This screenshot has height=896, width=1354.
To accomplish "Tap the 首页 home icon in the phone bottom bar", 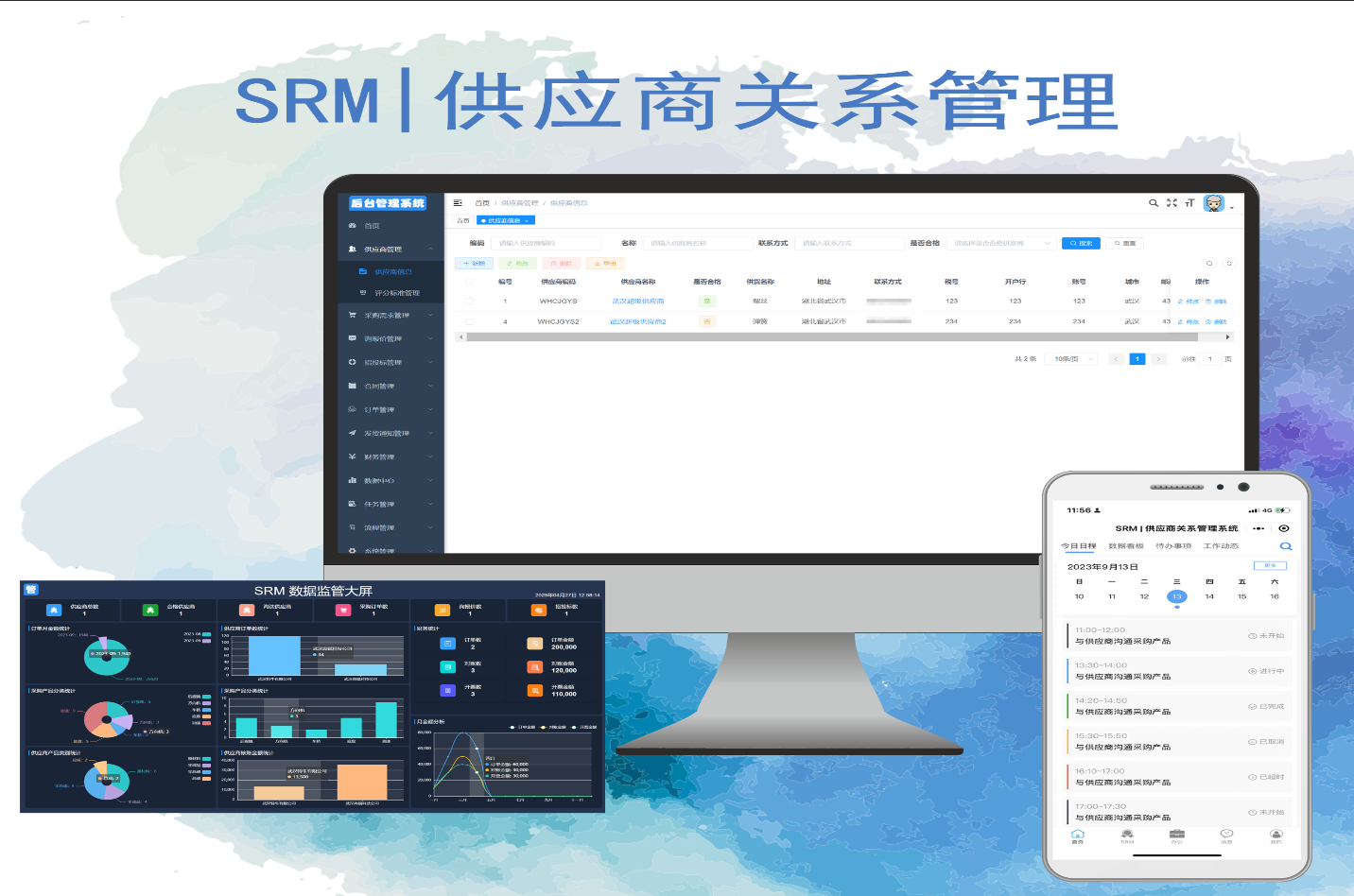I will click(1077, 836).
